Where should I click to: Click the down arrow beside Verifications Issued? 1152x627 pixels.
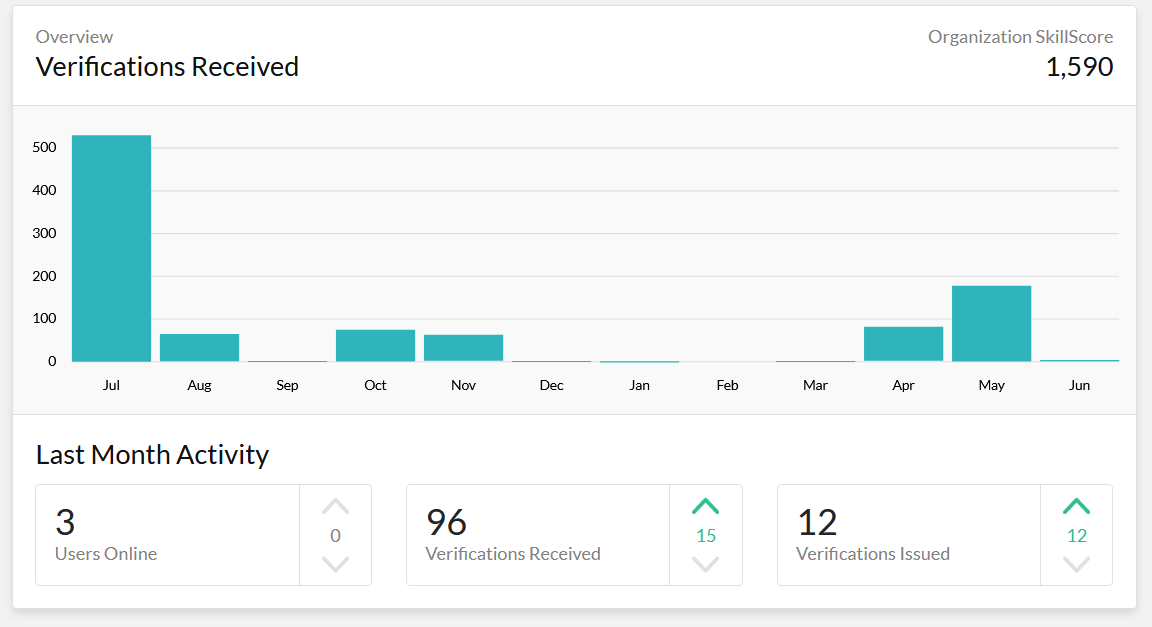[x=1076, y=564]
